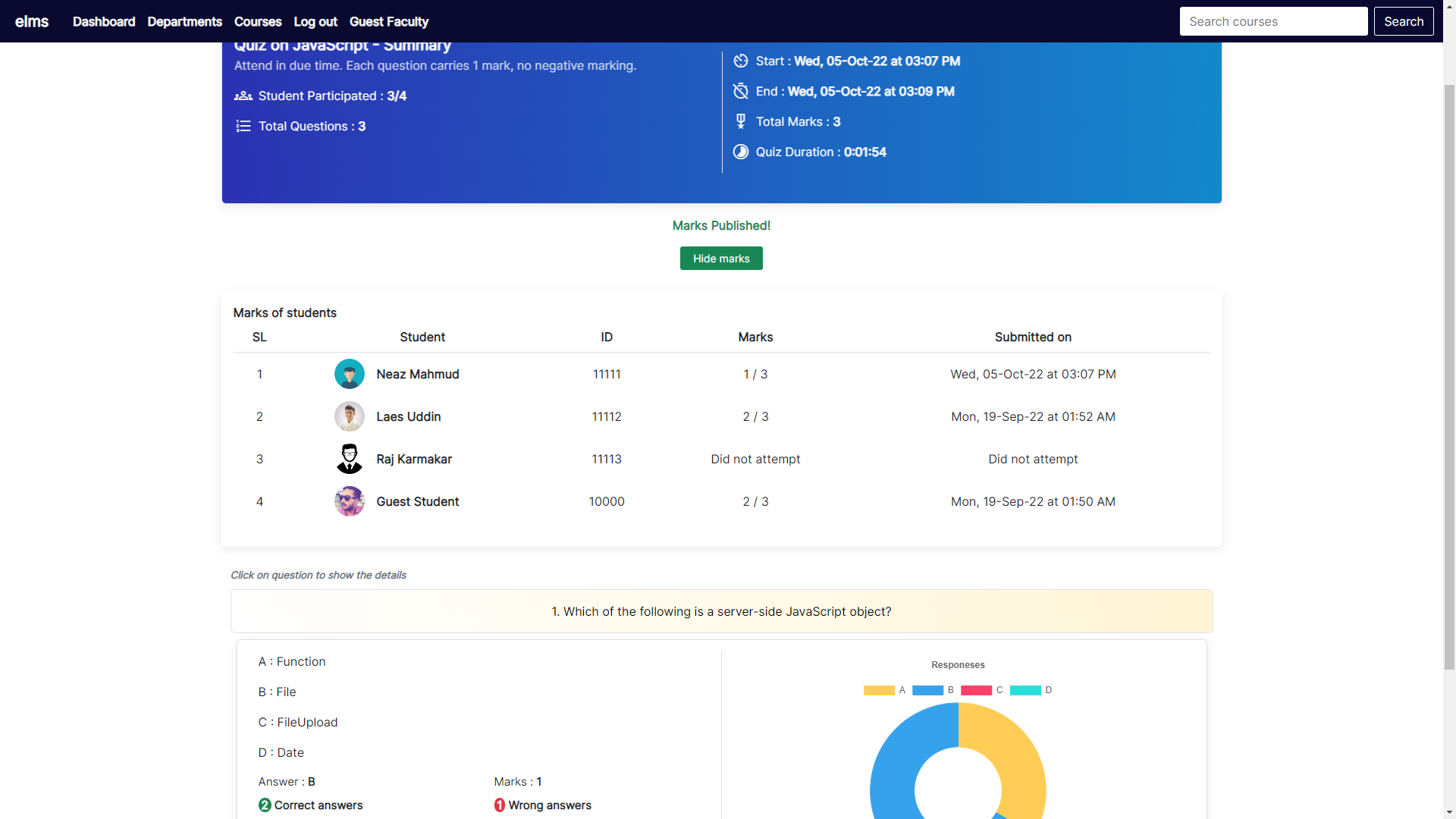This screenshot has width=1456, height=819.
Task: Click the Marks Published! status text
Action: click(x=721, y=225)
